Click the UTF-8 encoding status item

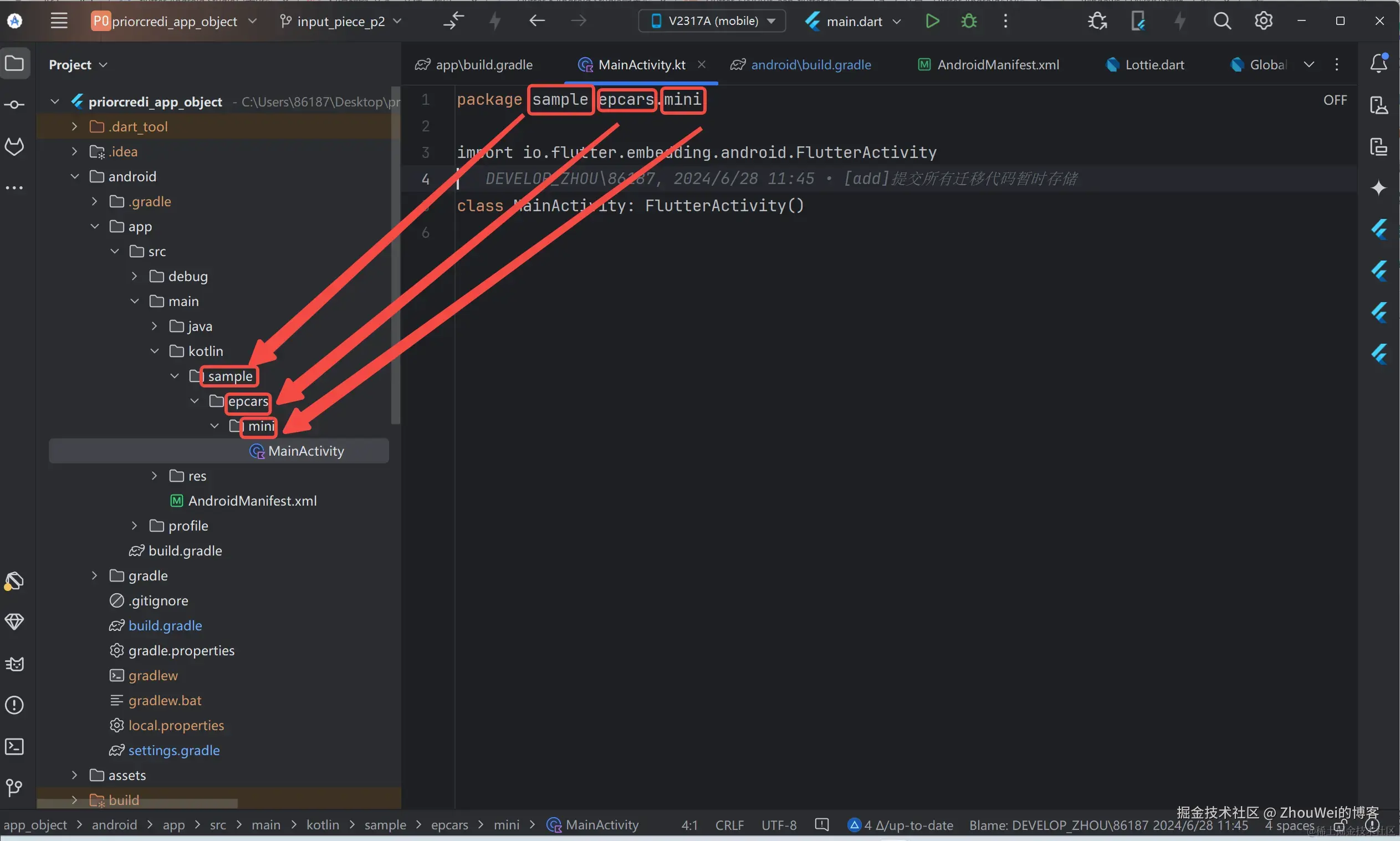coord(779,825)
